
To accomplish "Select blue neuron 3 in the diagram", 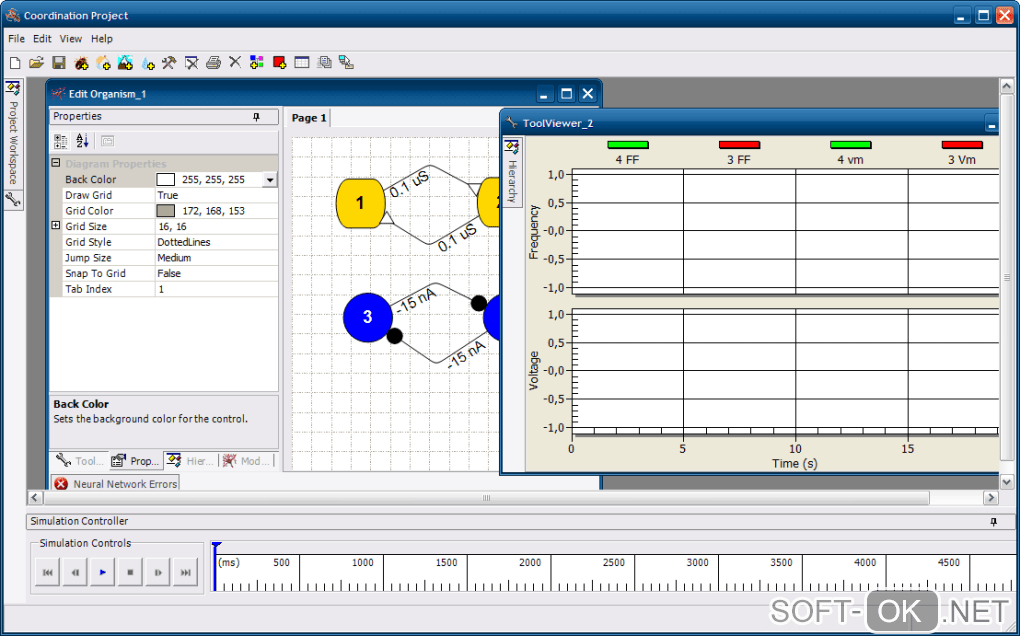I will pos(368,317).
